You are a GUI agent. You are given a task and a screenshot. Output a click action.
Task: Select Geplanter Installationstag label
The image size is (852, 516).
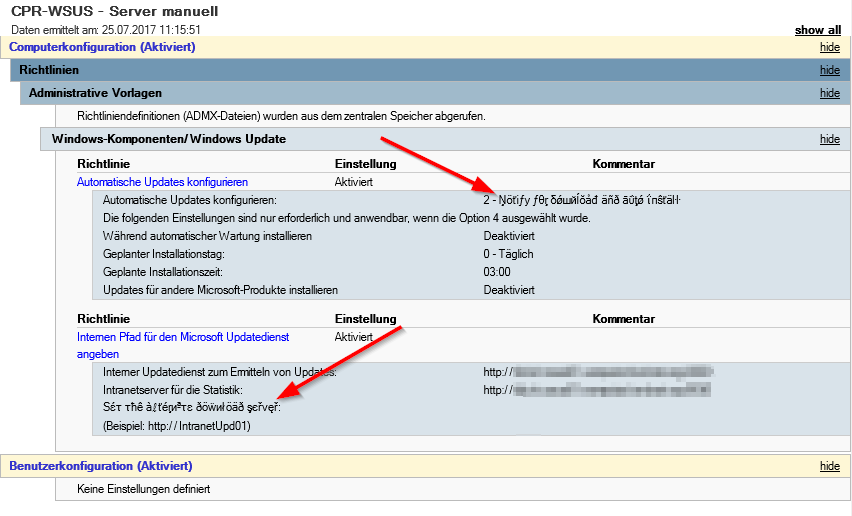point(164,254)
